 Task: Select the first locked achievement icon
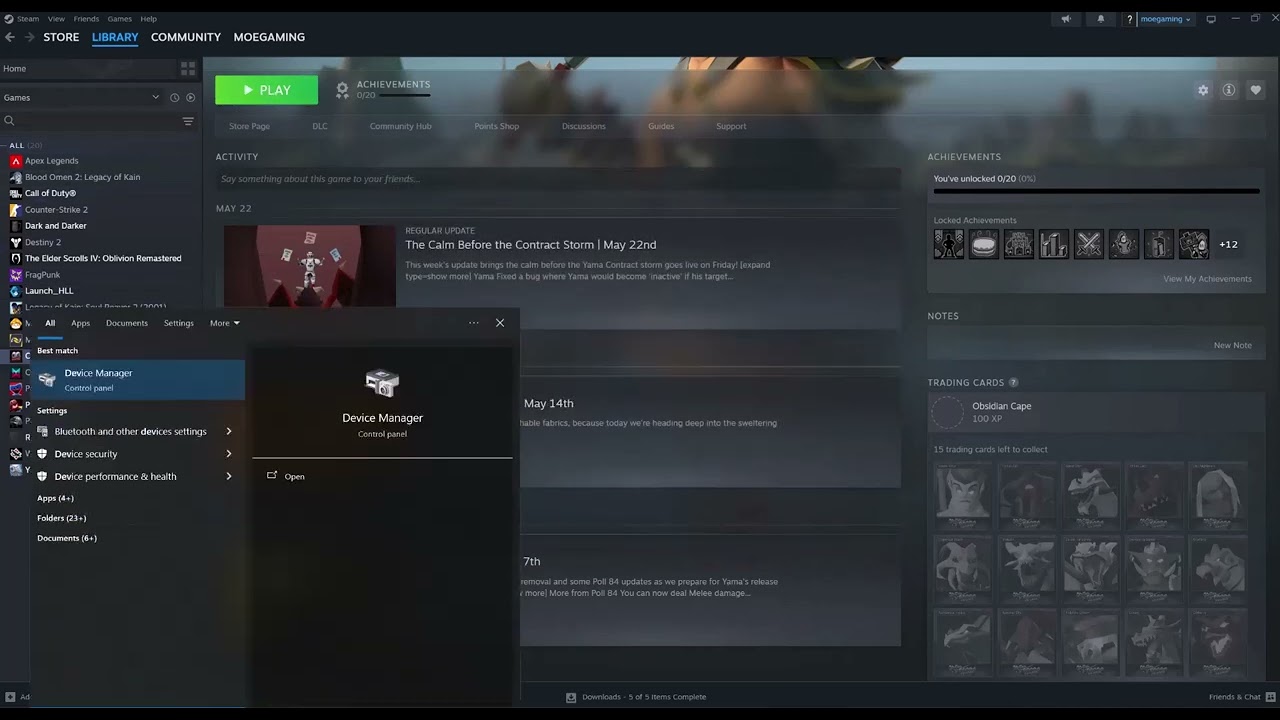pyautogui.click(x=948, y=244)
